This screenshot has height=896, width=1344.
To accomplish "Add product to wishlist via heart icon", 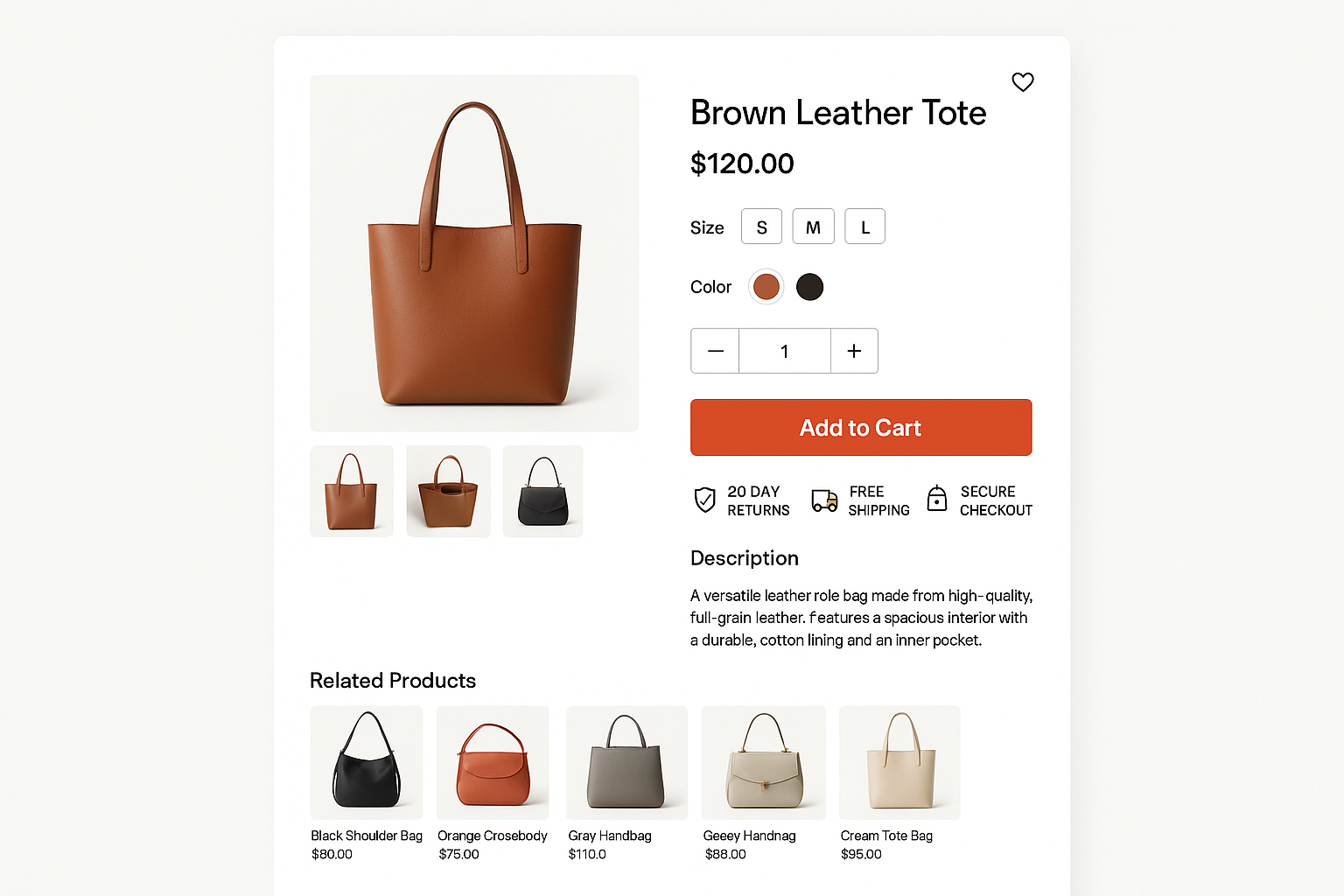I will [1022, 81].
